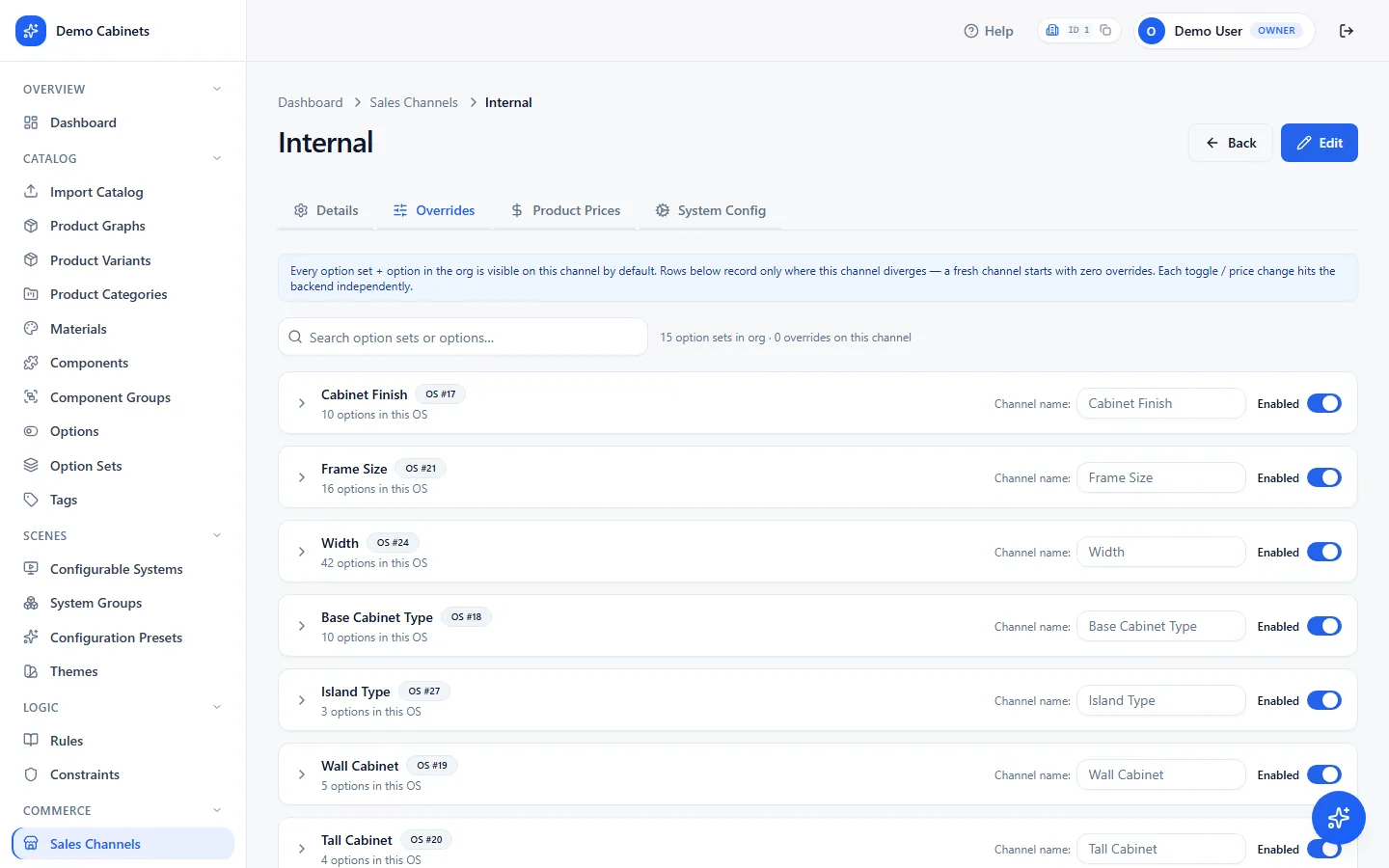The width and height of the screenshot is (1389, 868).
Task: Copy the org ID with the copy icon
Action: 1105,30
